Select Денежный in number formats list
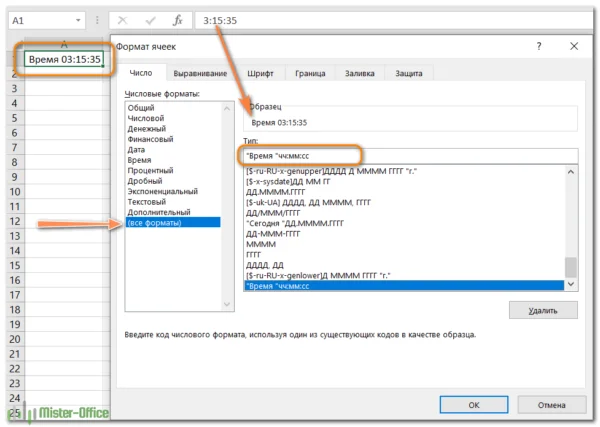Viewport: 600px width, 427px height. coord(146,128)
